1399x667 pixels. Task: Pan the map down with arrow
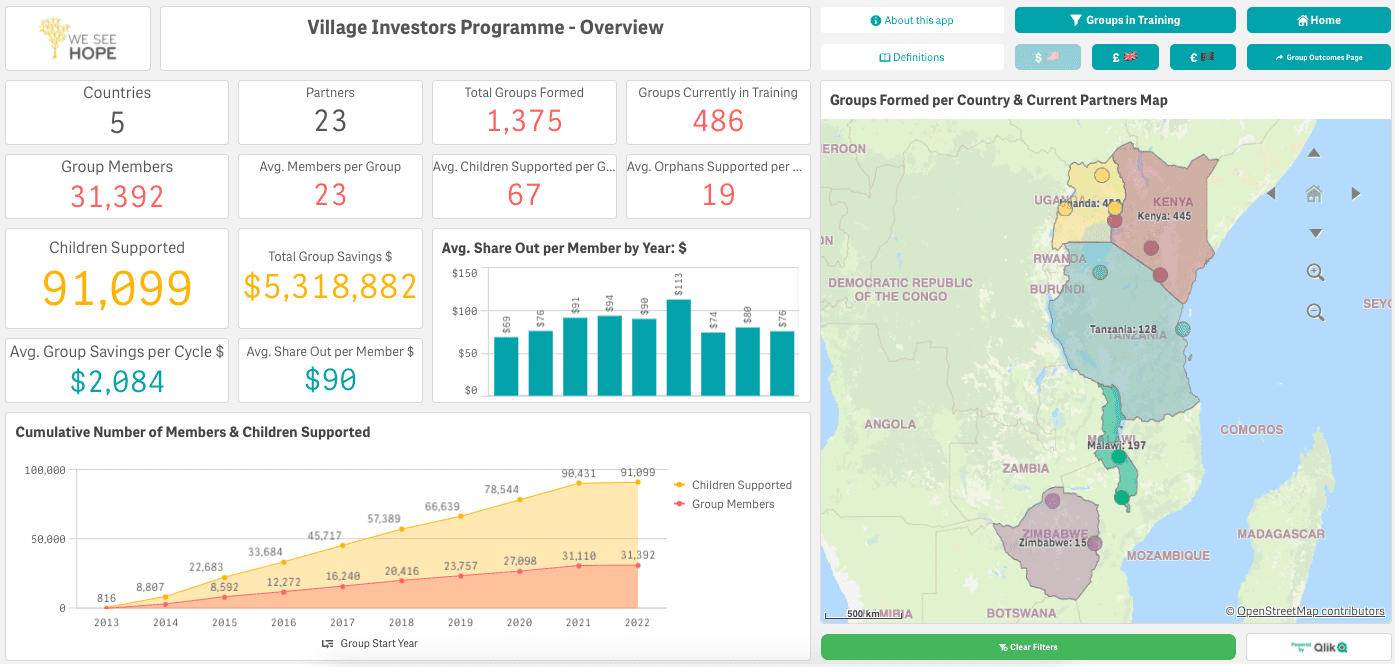[1315, 233]
